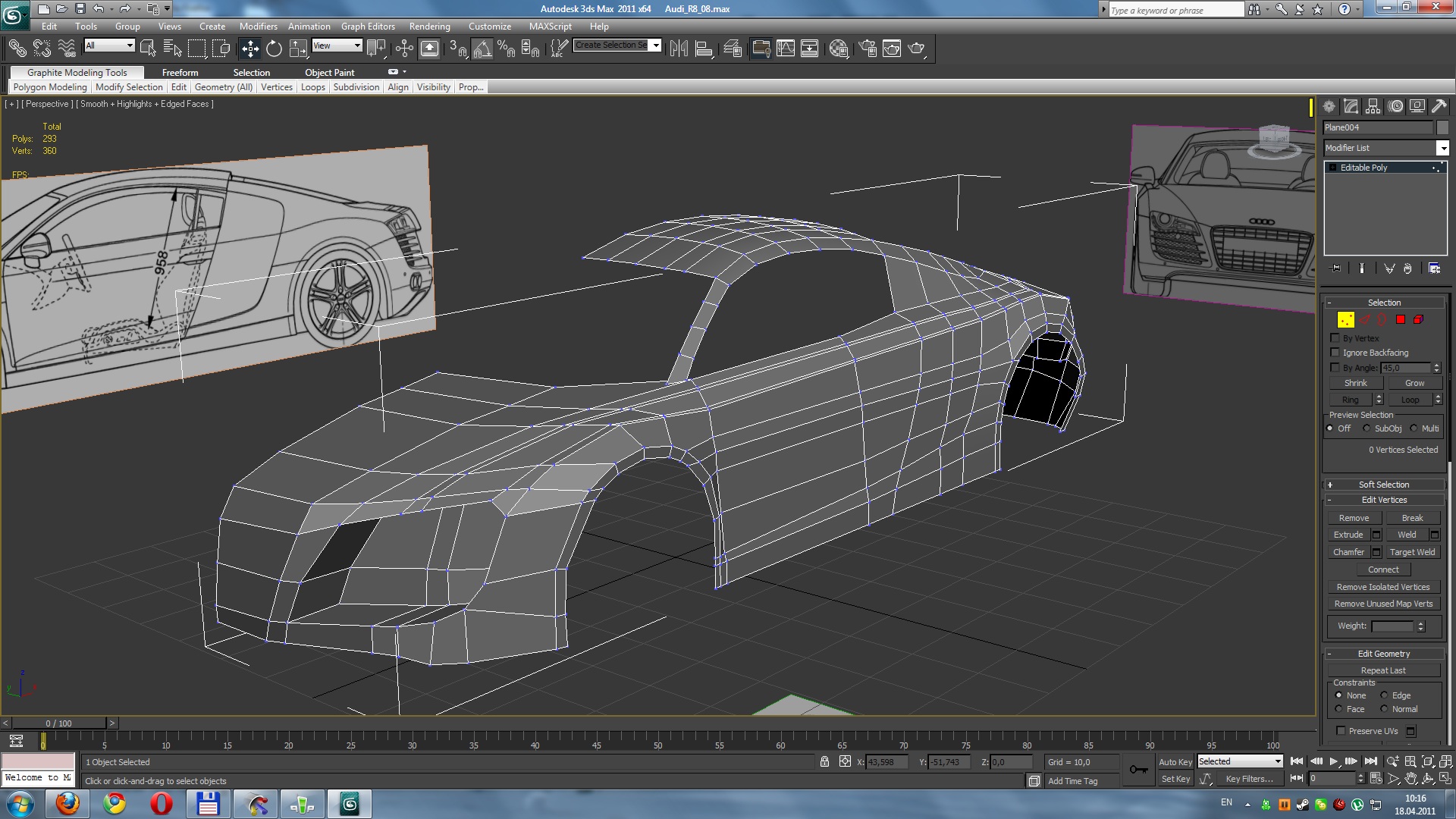Screen dimensions: 1456x819
Task: Click the Mirror tool icon
Action: 679,49
